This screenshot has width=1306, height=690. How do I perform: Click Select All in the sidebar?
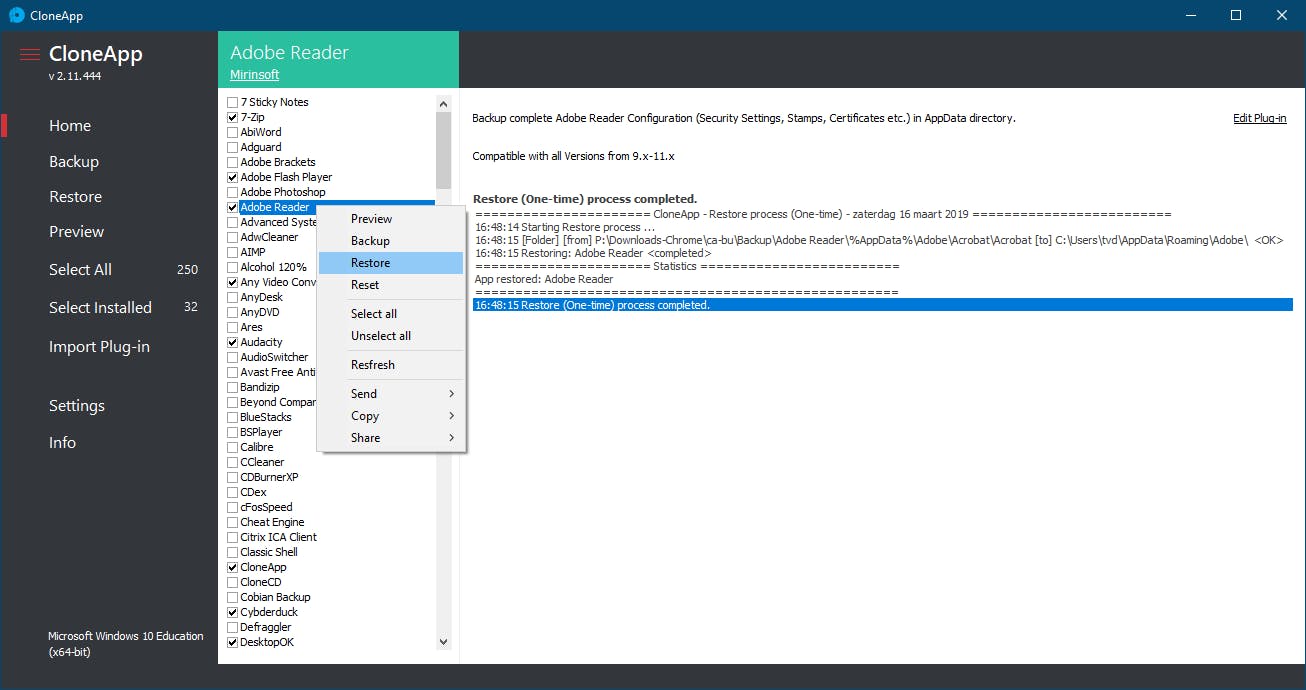[x=81, y=270]
